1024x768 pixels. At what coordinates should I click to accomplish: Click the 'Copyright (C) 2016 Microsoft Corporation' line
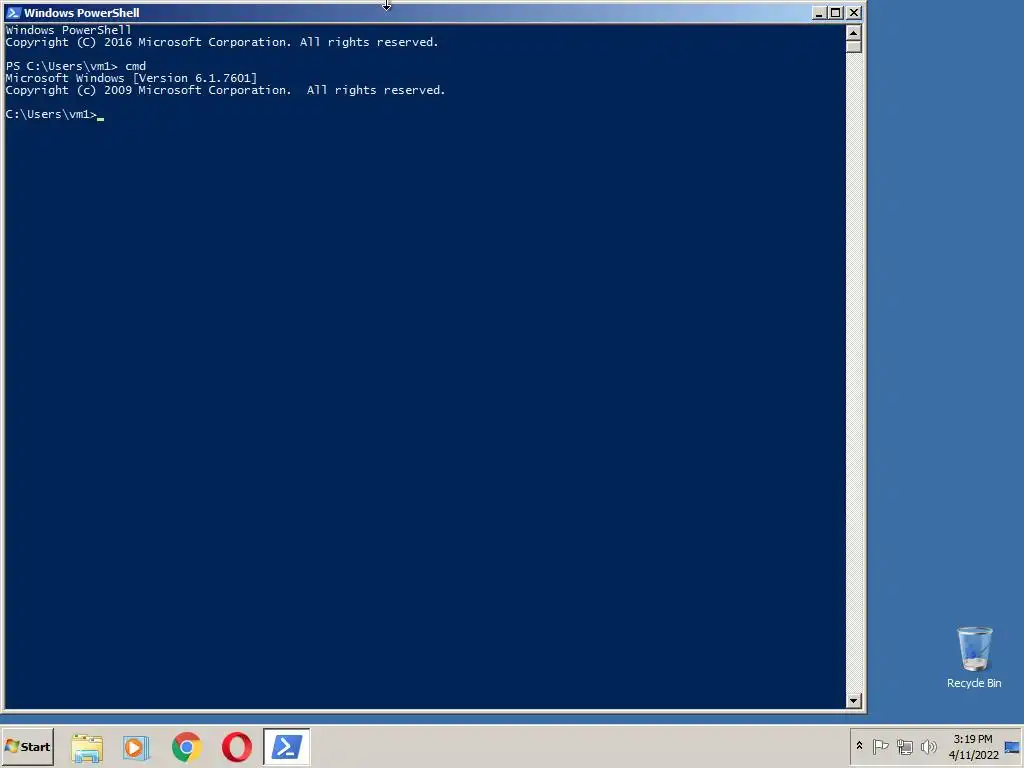point(222,42)
